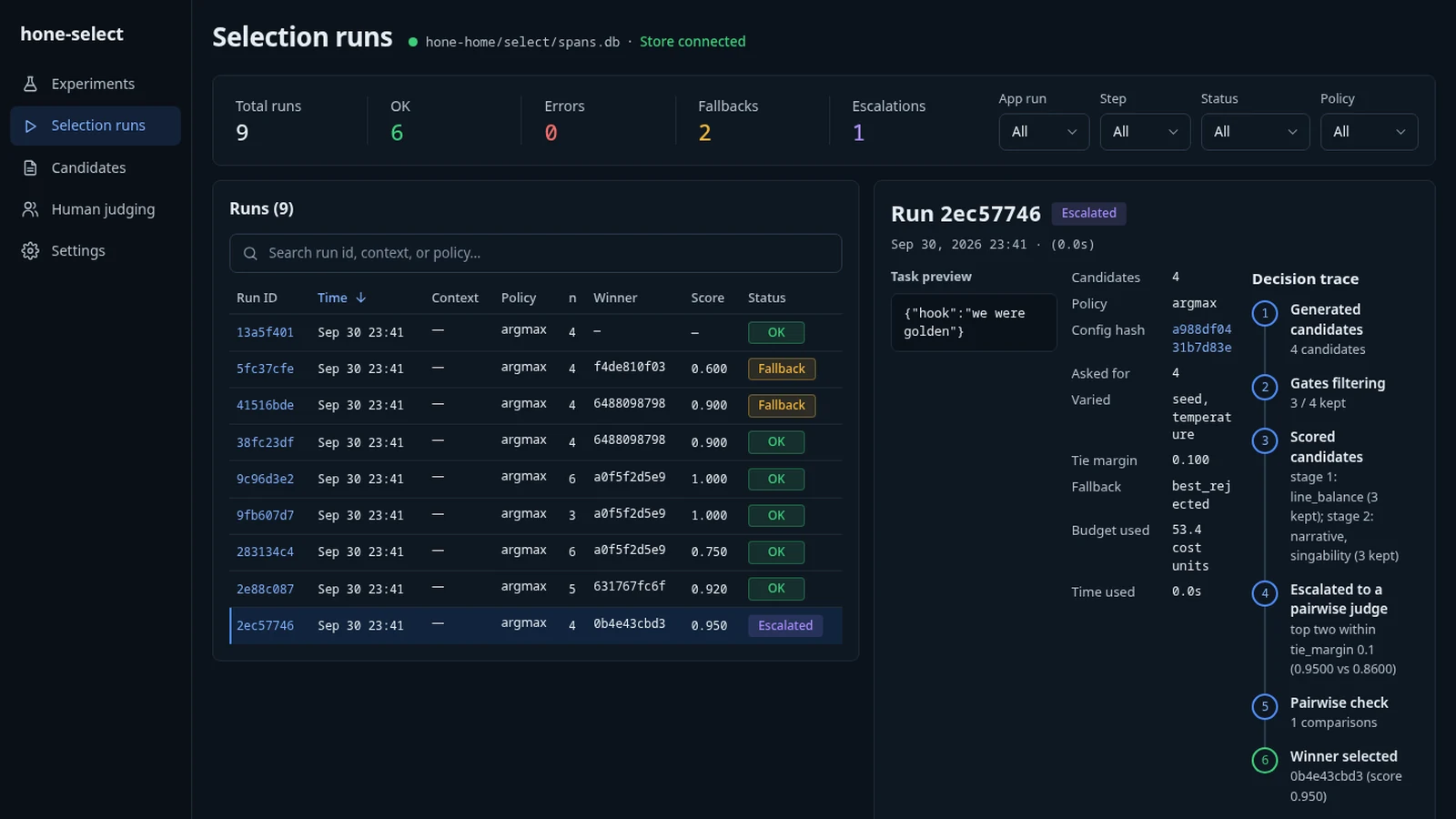The height and width of the screenshot is (819, 1456).
Task: Click the green store status dot
Action: click(413, 42)
